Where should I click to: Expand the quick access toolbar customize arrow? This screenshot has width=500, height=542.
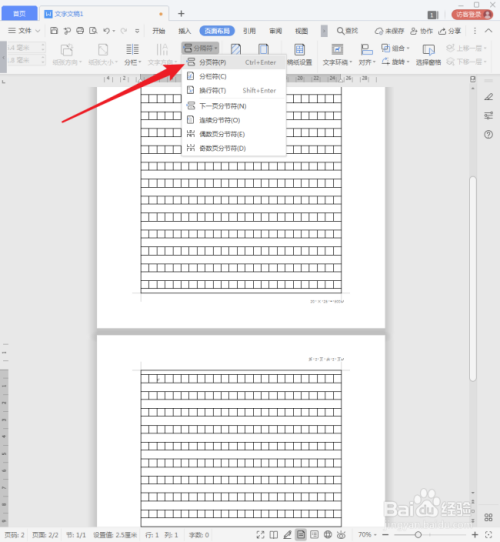(x=137, y=31)
